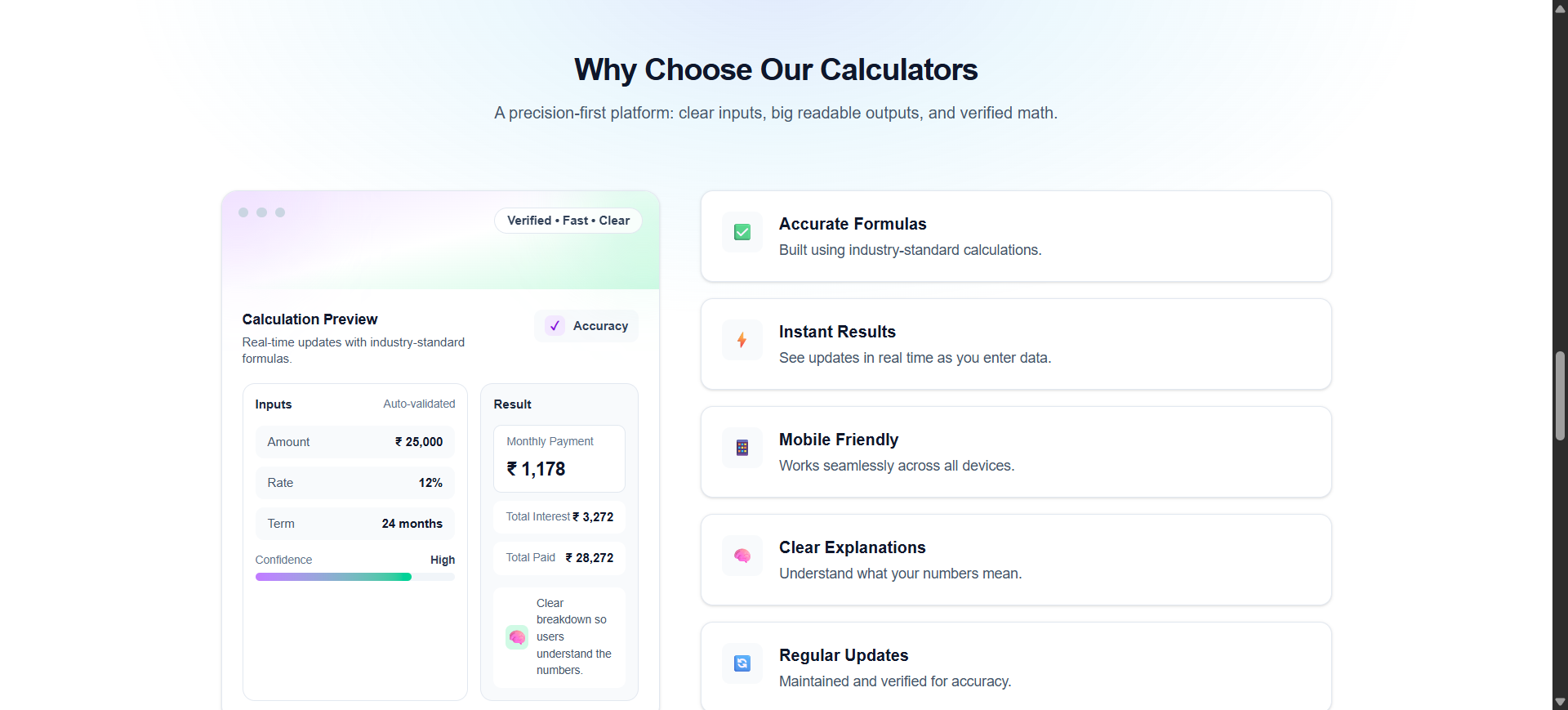Click the Rate 12% input row

pos(355,483)
